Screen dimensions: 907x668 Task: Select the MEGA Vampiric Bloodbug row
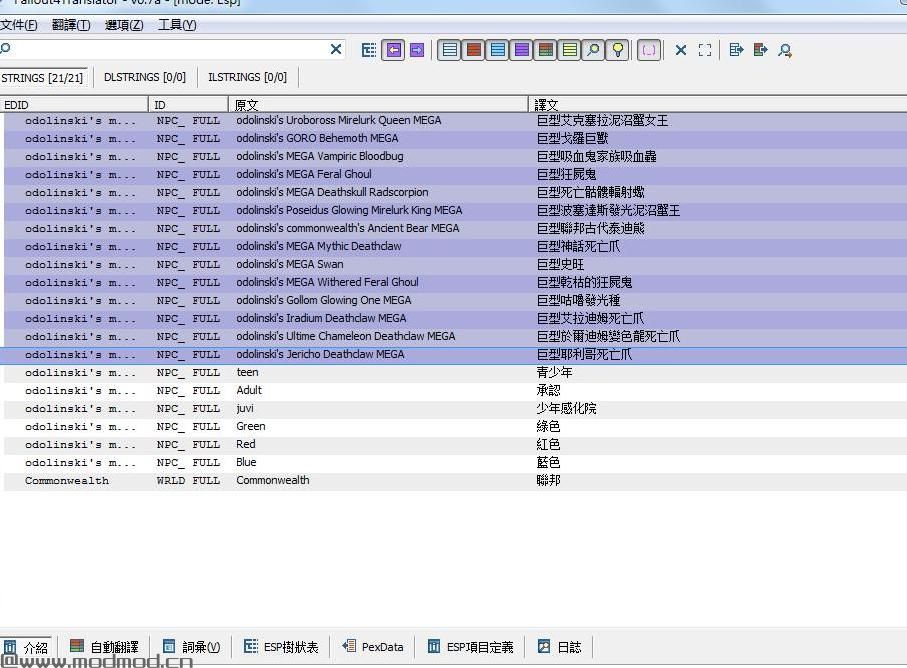(x=455, y=156)
